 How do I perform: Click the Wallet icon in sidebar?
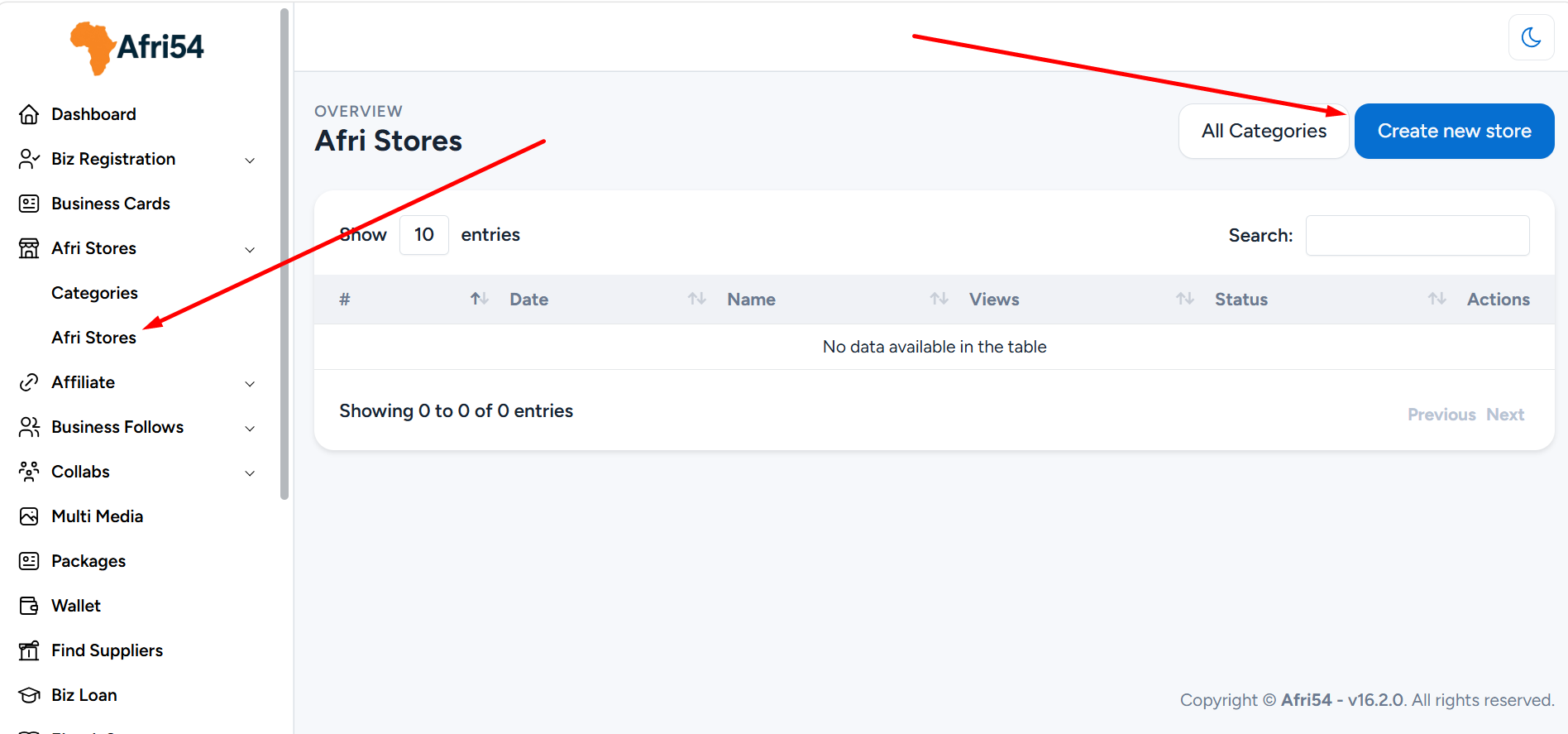pyautogui.click(x=29, y=606)
